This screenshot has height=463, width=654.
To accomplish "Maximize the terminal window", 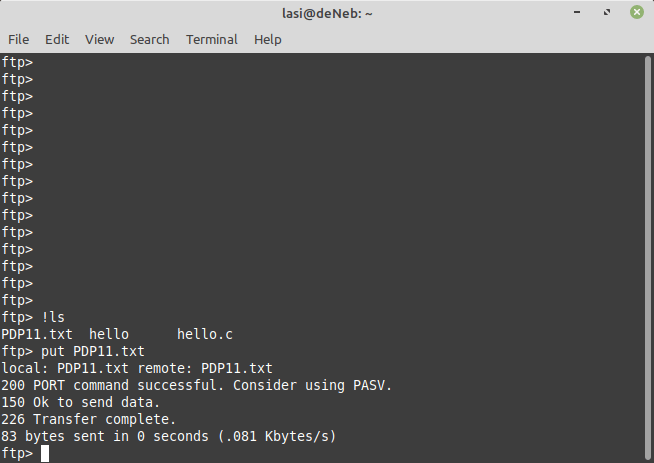I will [x=607, y=13].
